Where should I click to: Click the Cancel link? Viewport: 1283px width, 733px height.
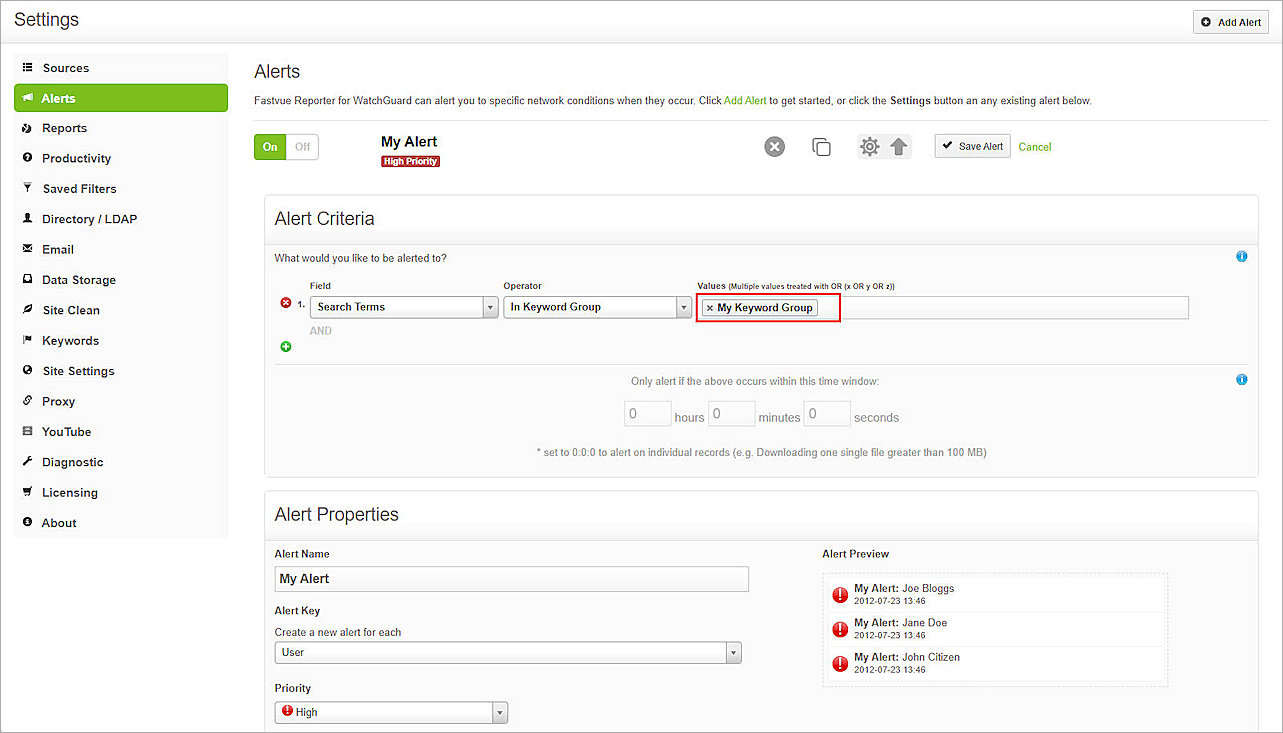(x=1035, y=147)
